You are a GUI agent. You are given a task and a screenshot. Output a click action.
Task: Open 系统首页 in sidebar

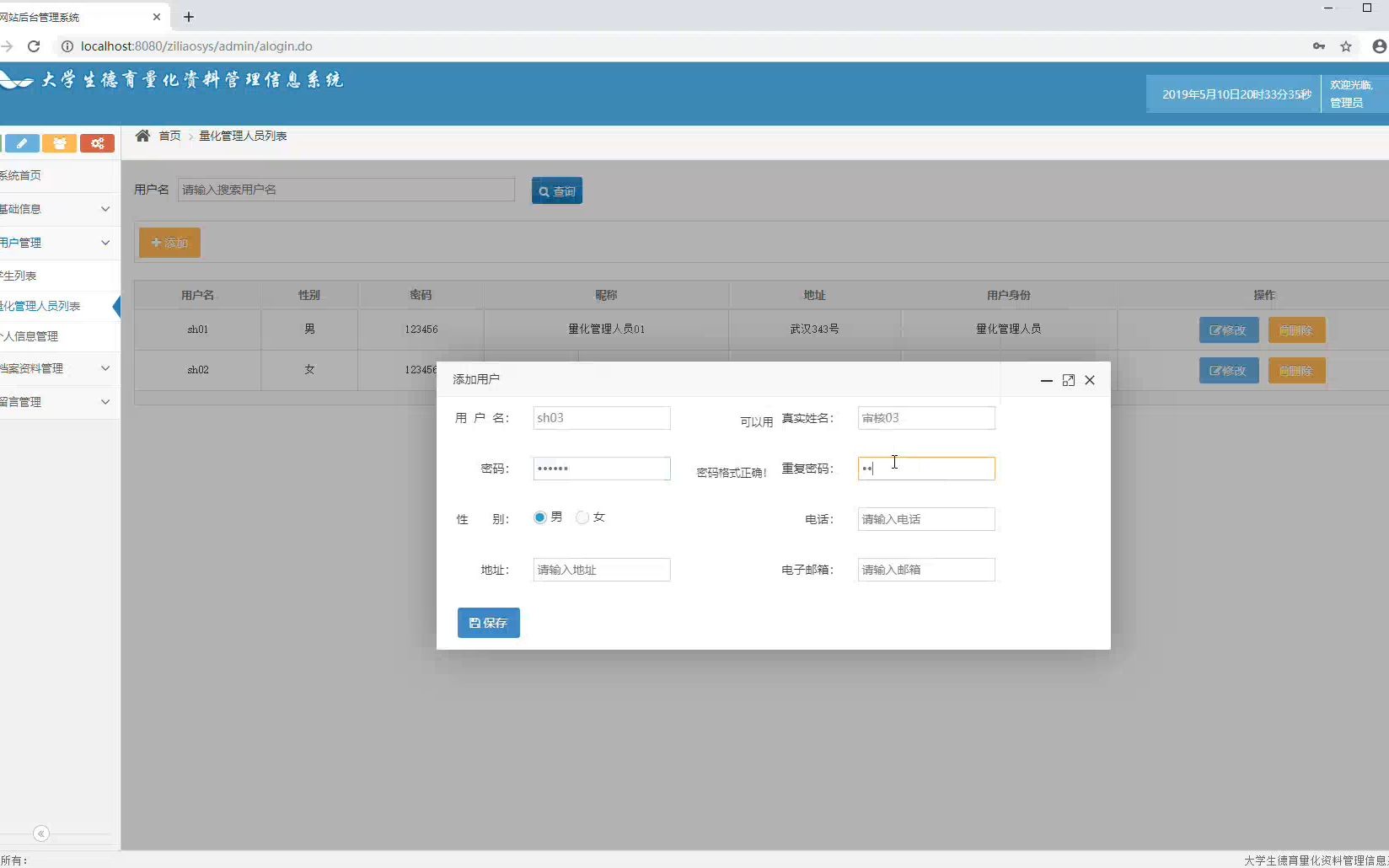pos(56,175)
